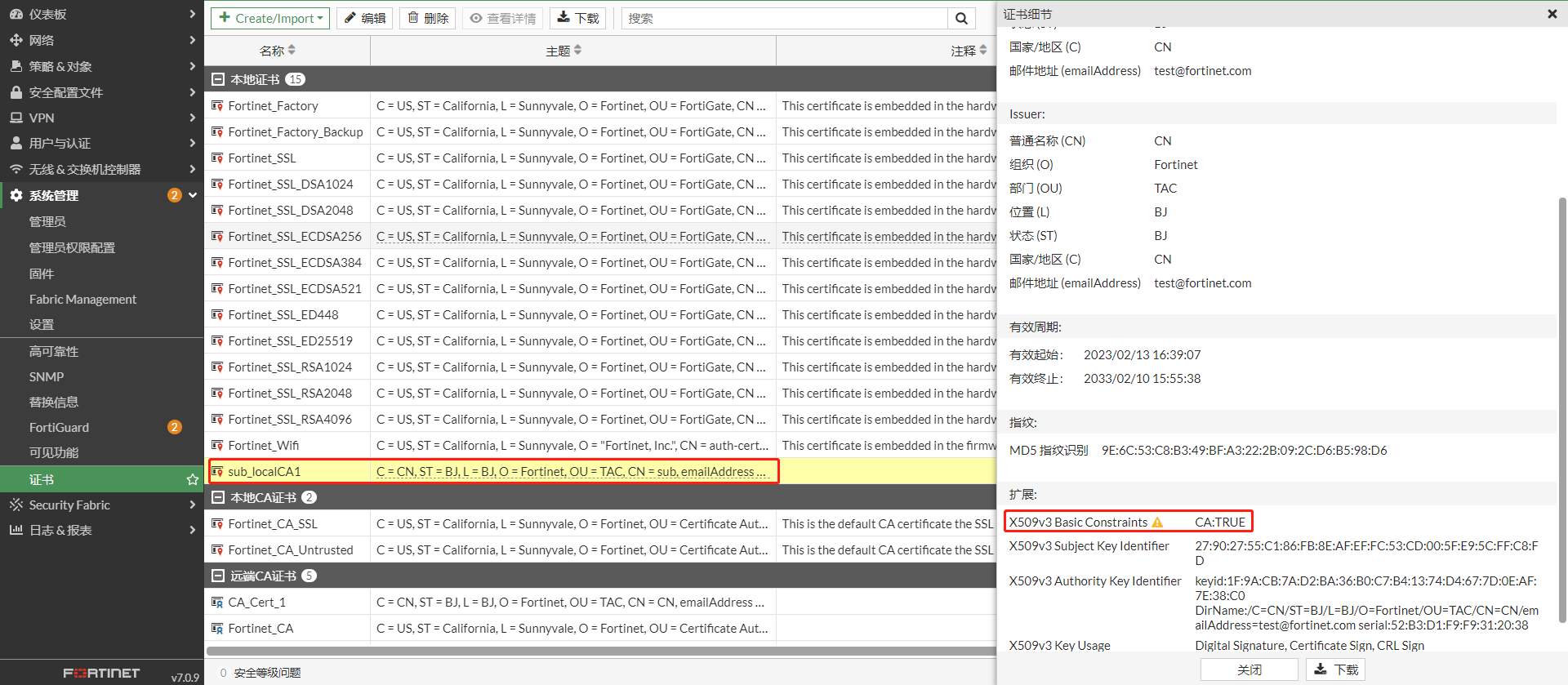Click the 名称 column sort icon
This screenshot has width=1568, height=685.
pos(292,51)
